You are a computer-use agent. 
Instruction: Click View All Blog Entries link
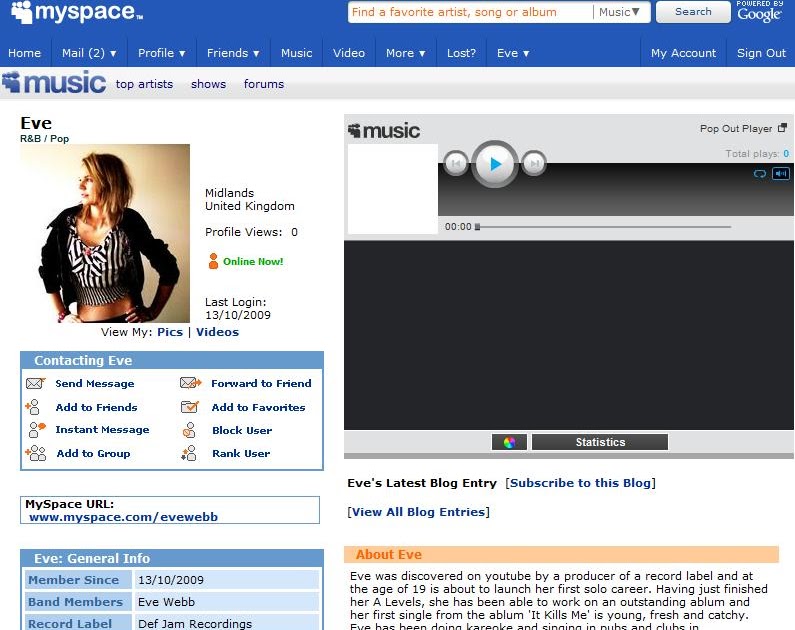418,512
